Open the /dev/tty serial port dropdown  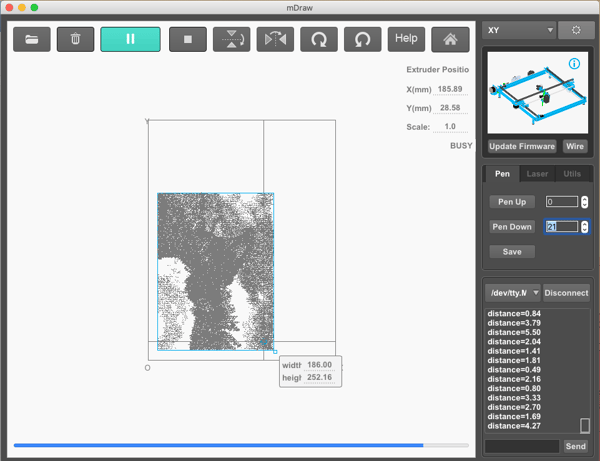point(513,293)
